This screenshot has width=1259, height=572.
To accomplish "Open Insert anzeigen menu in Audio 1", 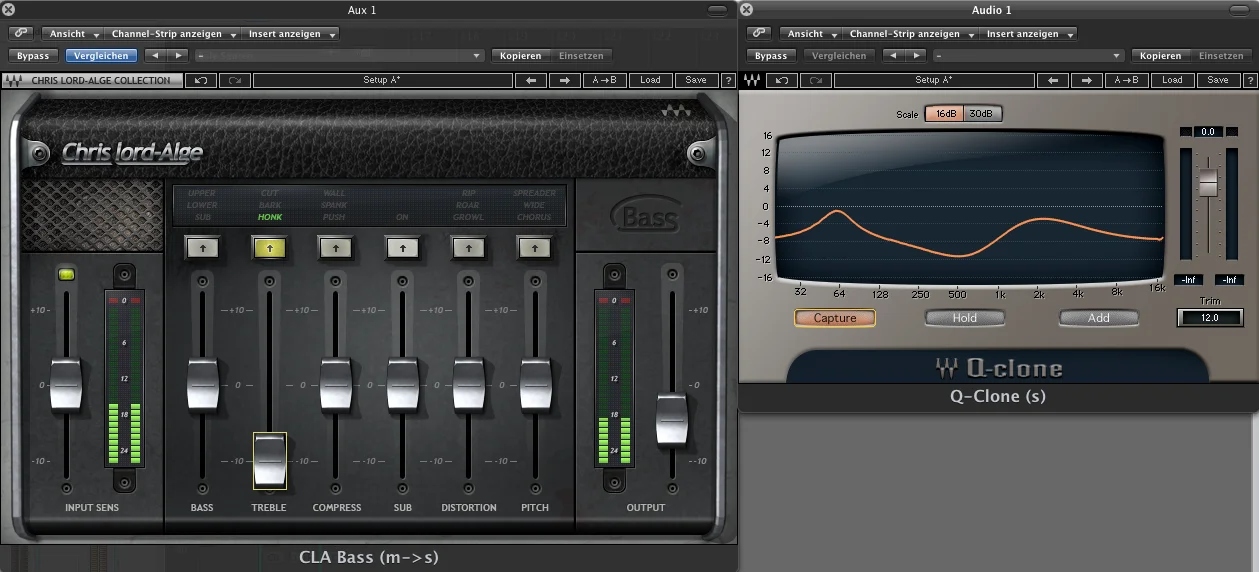I will pos(1028,34).
